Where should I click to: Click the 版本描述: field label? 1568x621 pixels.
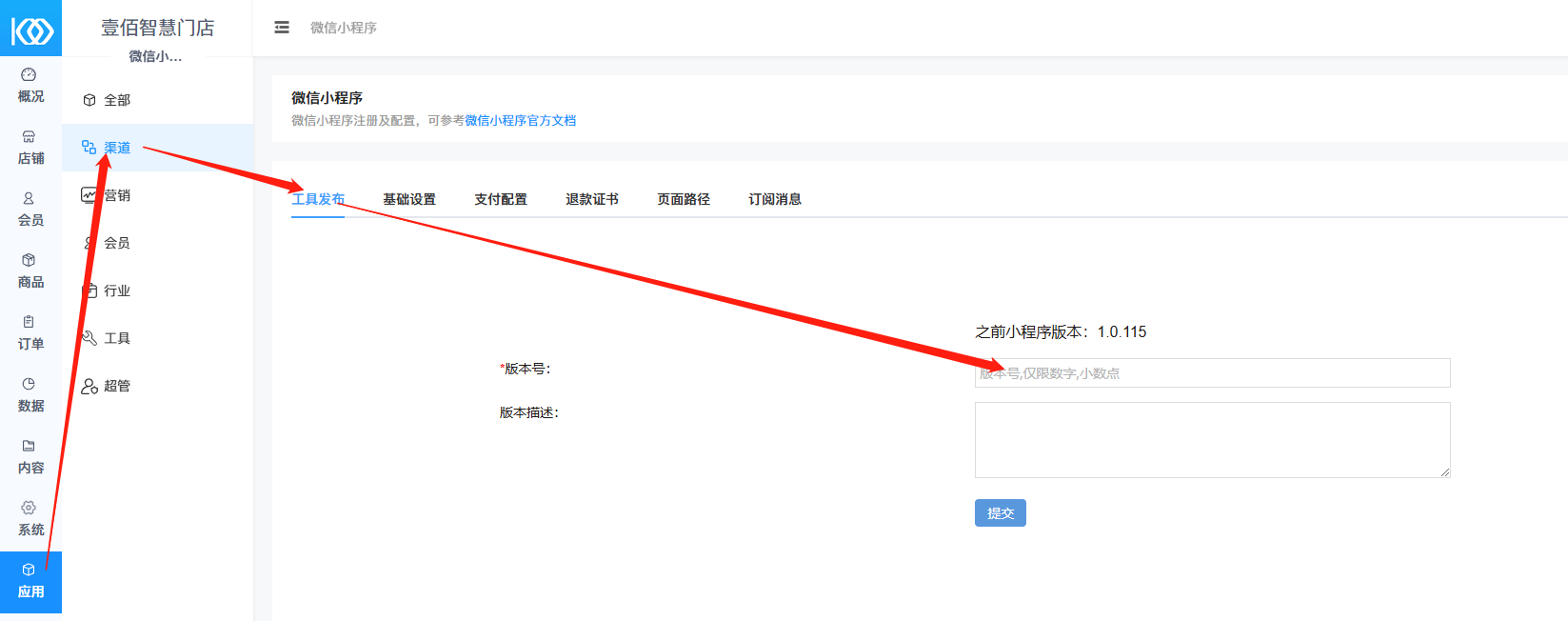(x=529, y=412)
